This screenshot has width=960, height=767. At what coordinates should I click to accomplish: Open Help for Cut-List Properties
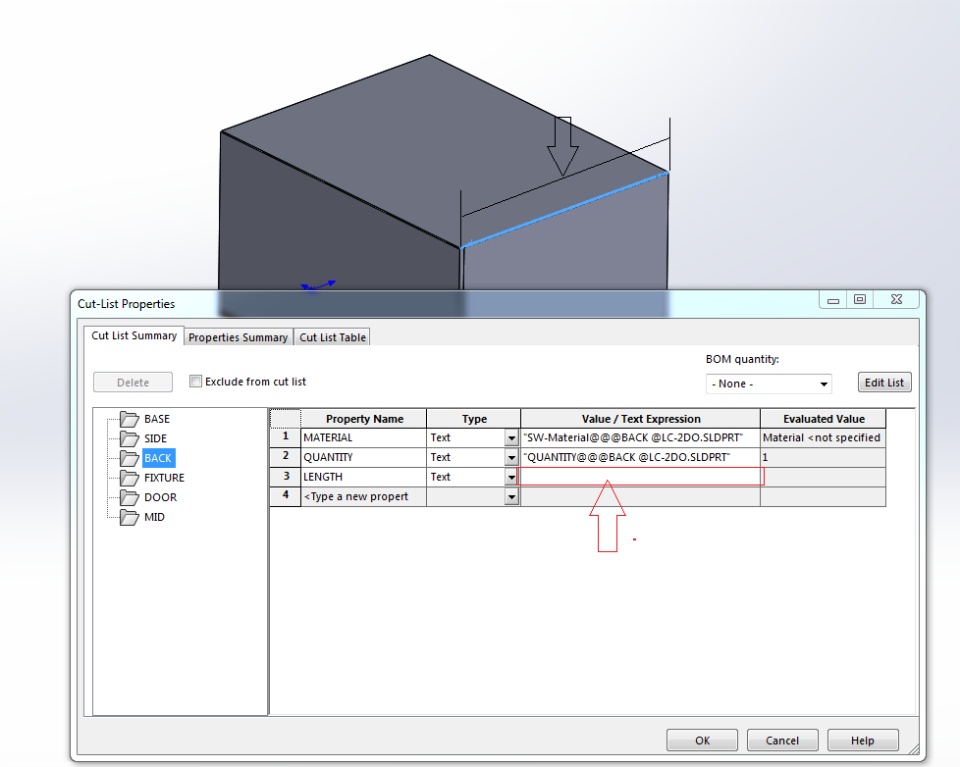(x=863, y=740)
